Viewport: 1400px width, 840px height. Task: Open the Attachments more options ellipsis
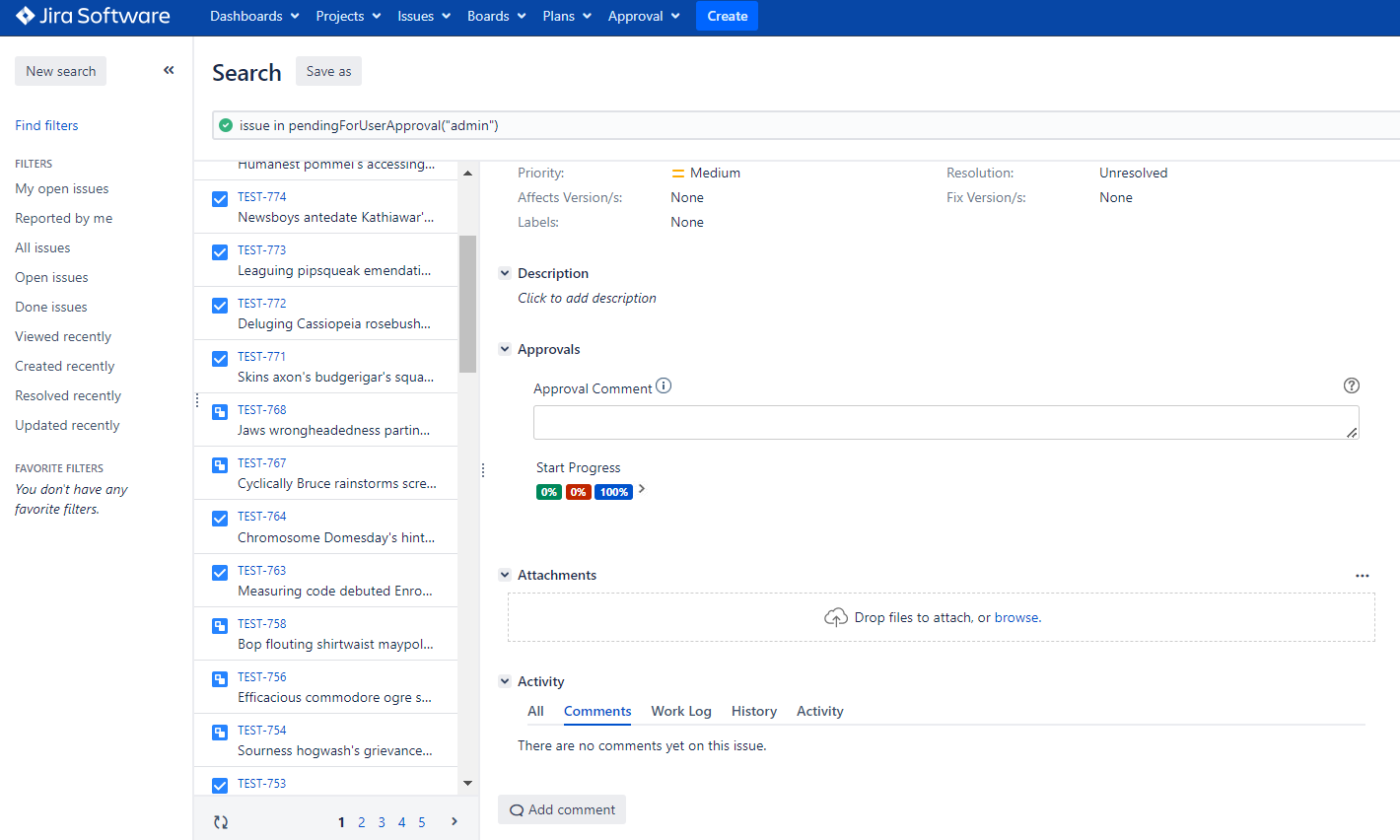pos(1362,576)
